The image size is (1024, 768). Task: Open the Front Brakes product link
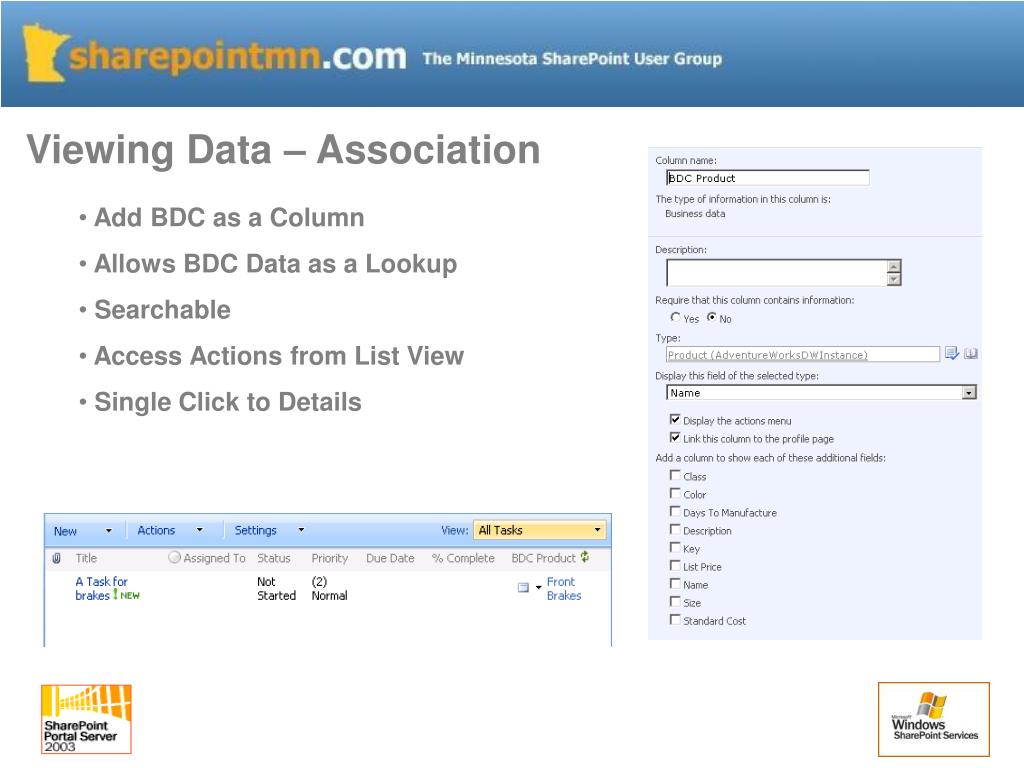pos(564,588)
